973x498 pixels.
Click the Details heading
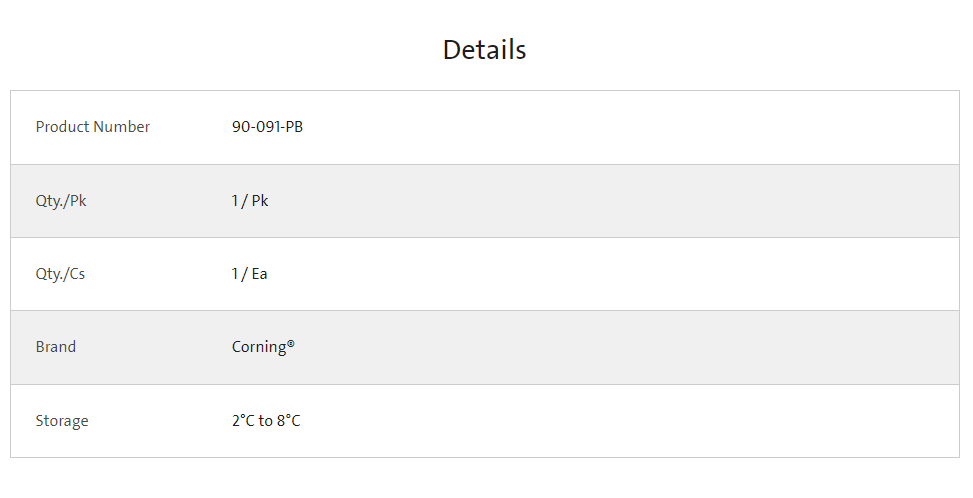point(485,50)
